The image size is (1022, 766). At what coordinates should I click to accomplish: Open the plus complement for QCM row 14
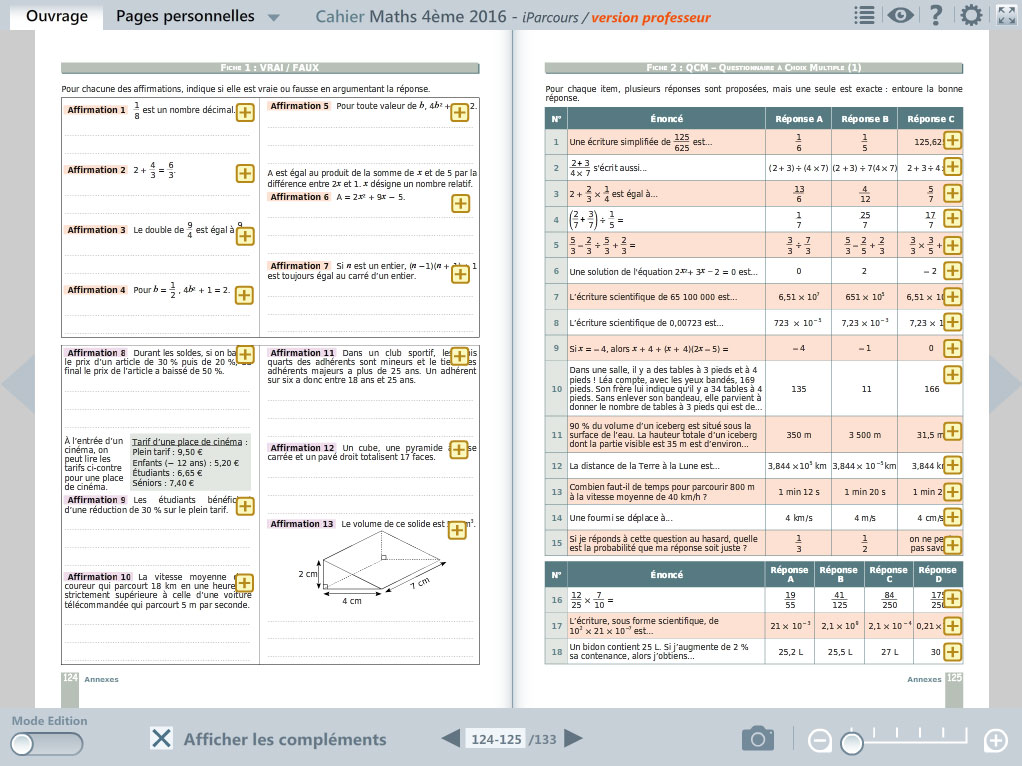[952, 518]
